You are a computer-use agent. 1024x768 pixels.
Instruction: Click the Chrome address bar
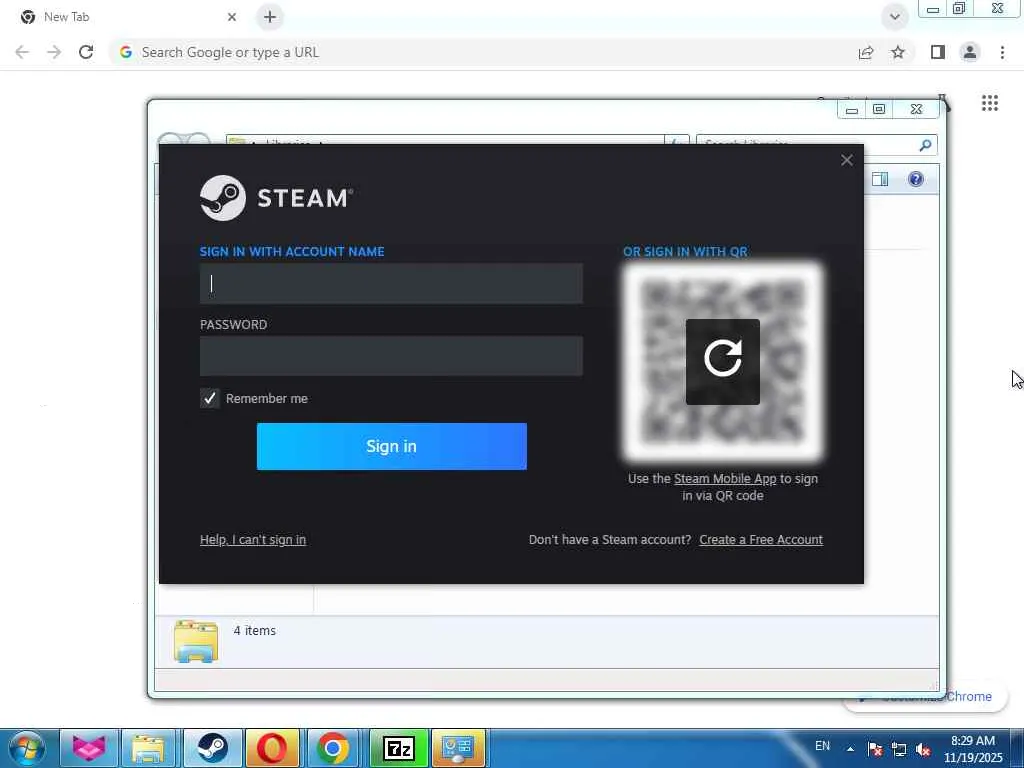tap(483, 52)
